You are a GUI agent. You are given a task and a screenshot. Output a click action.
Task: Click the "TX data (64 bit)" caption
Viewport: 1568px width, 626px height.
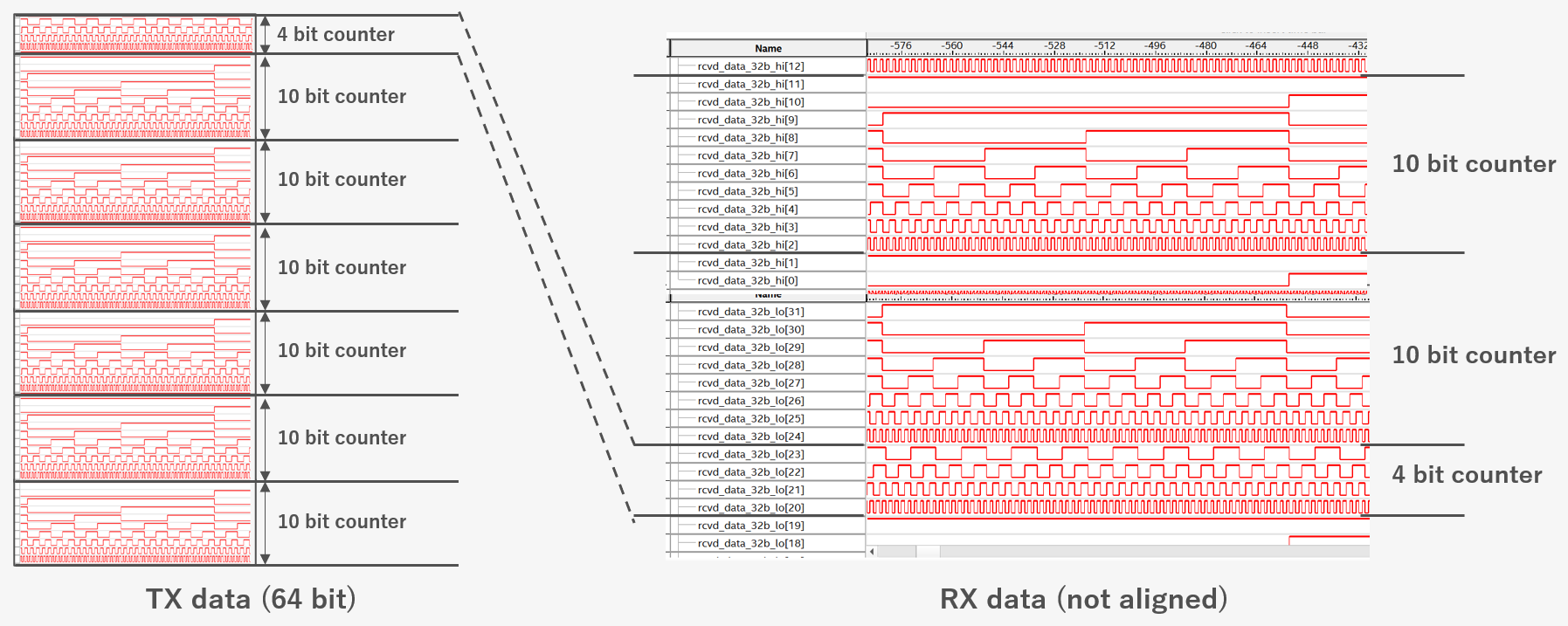[x=251, y=599]
